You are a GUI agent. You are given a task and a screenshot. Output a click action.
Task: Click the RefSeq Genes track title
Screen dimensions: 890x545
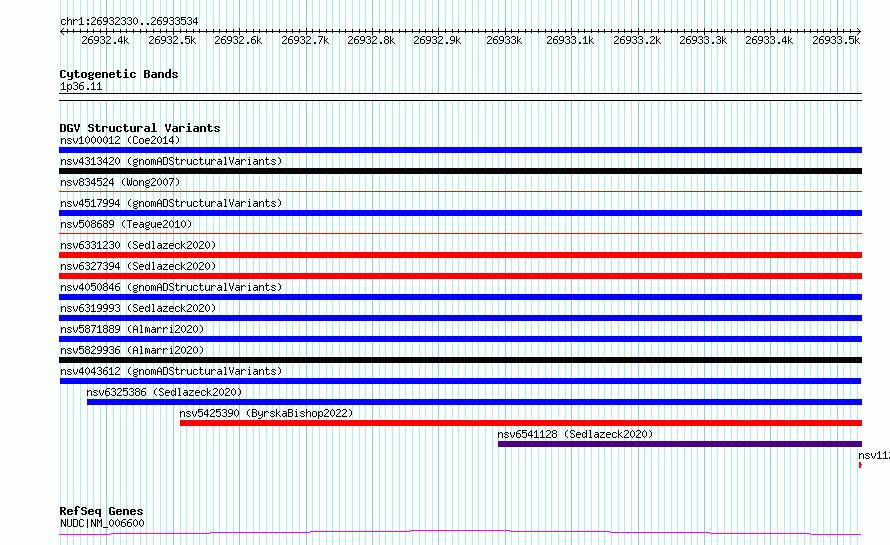tap(101, 512)
